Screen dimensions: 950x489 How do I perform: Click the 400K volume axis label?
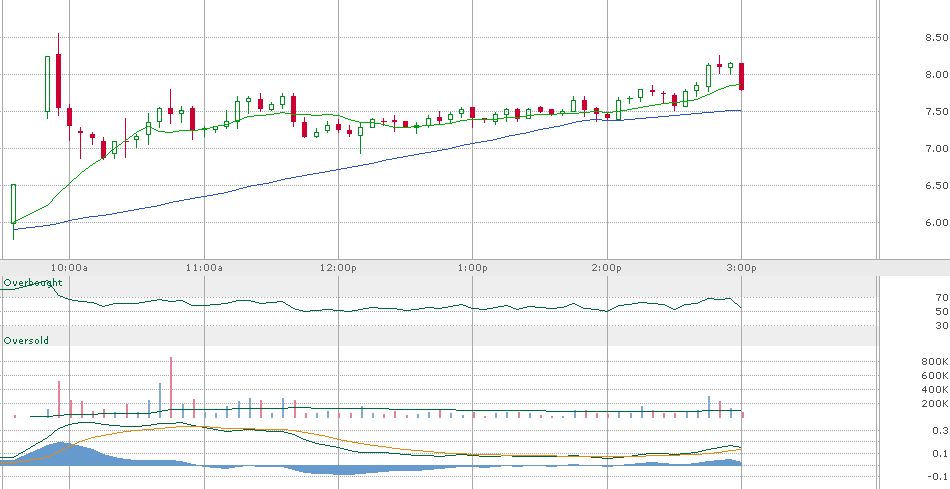[x=934, y=390]
